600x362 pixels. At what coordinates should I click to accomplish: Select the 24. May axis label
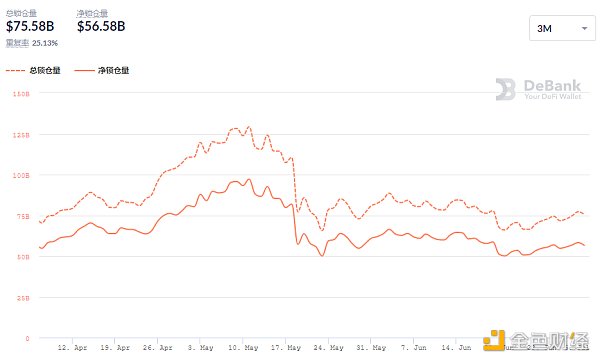tap(328, 348)
